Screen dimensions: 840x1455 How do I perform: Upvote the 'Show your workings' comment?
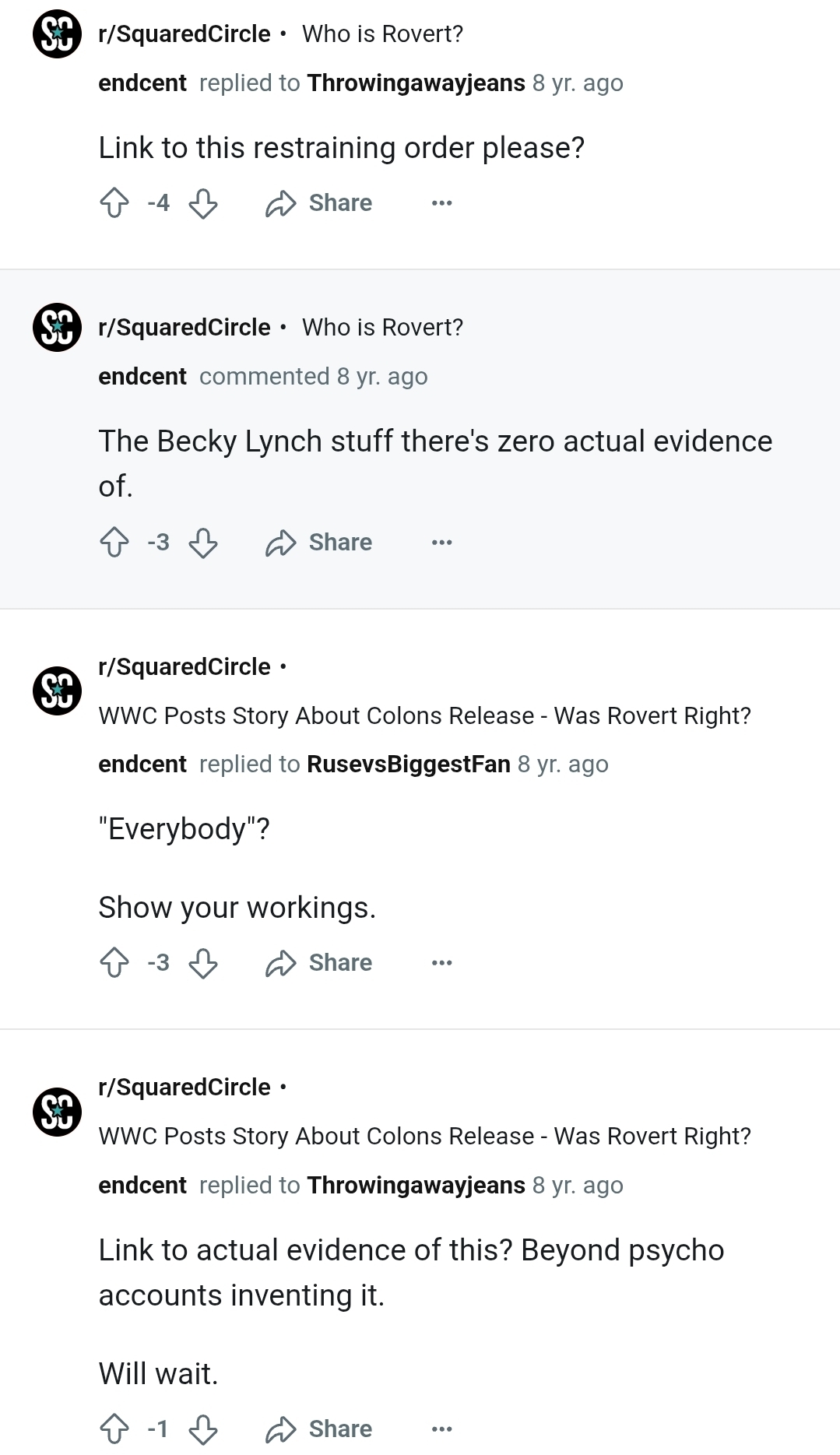pos(114,963)
